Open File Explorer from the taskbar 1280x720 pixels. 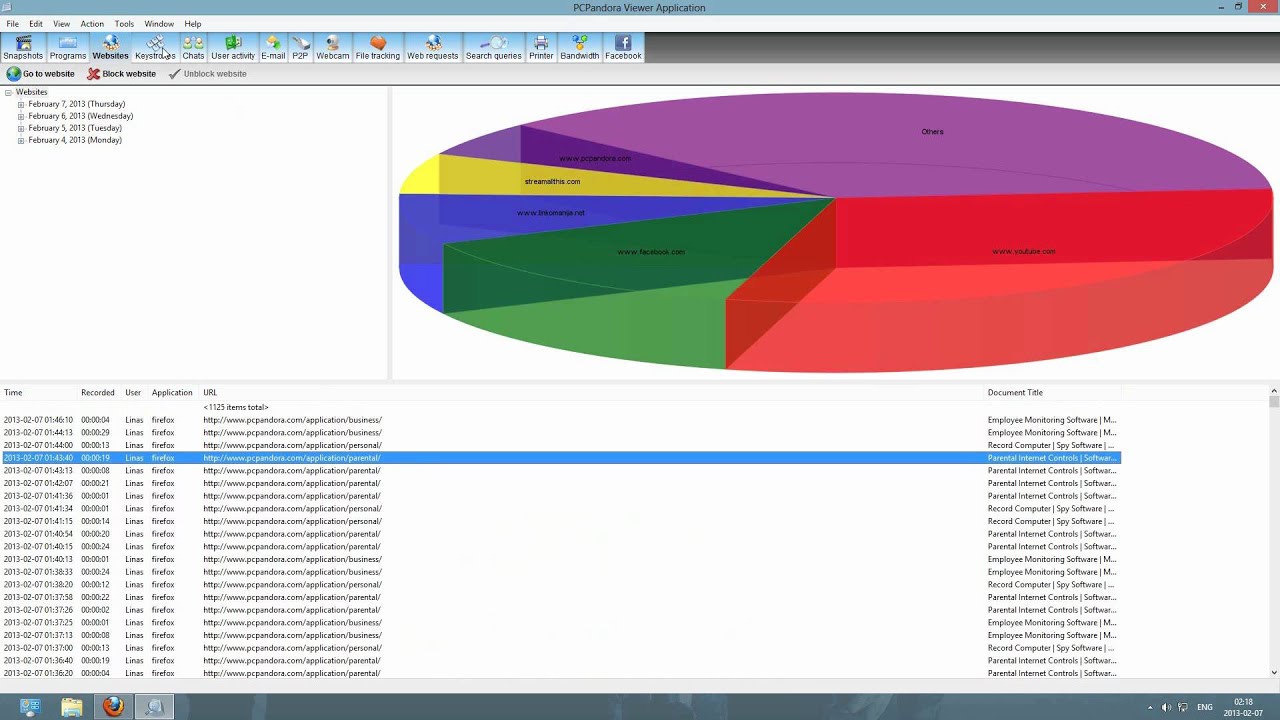[x=71, y=707]
